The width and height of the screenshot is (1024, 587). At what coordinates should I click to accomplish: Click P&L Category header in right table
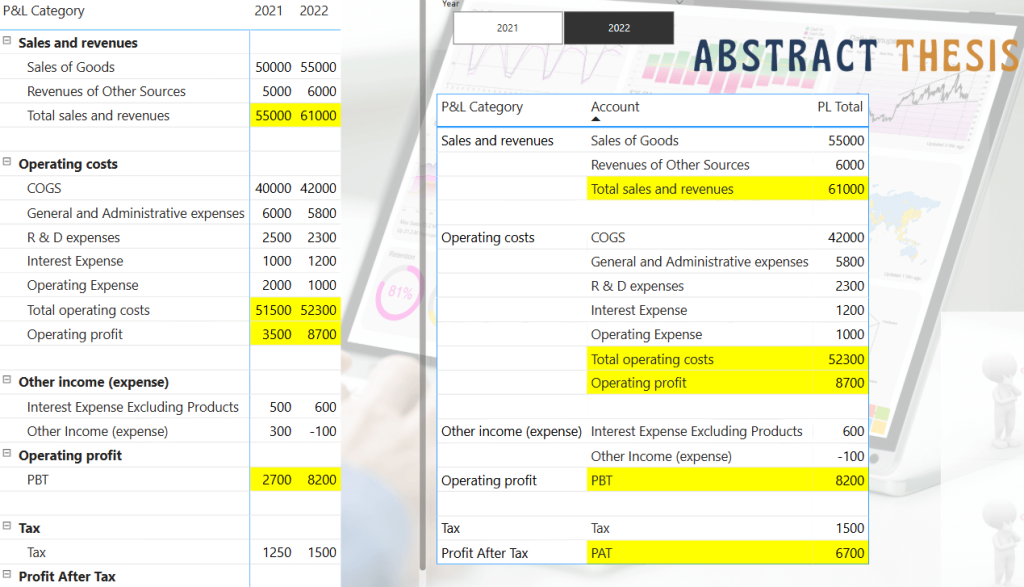tap(482, 107)
